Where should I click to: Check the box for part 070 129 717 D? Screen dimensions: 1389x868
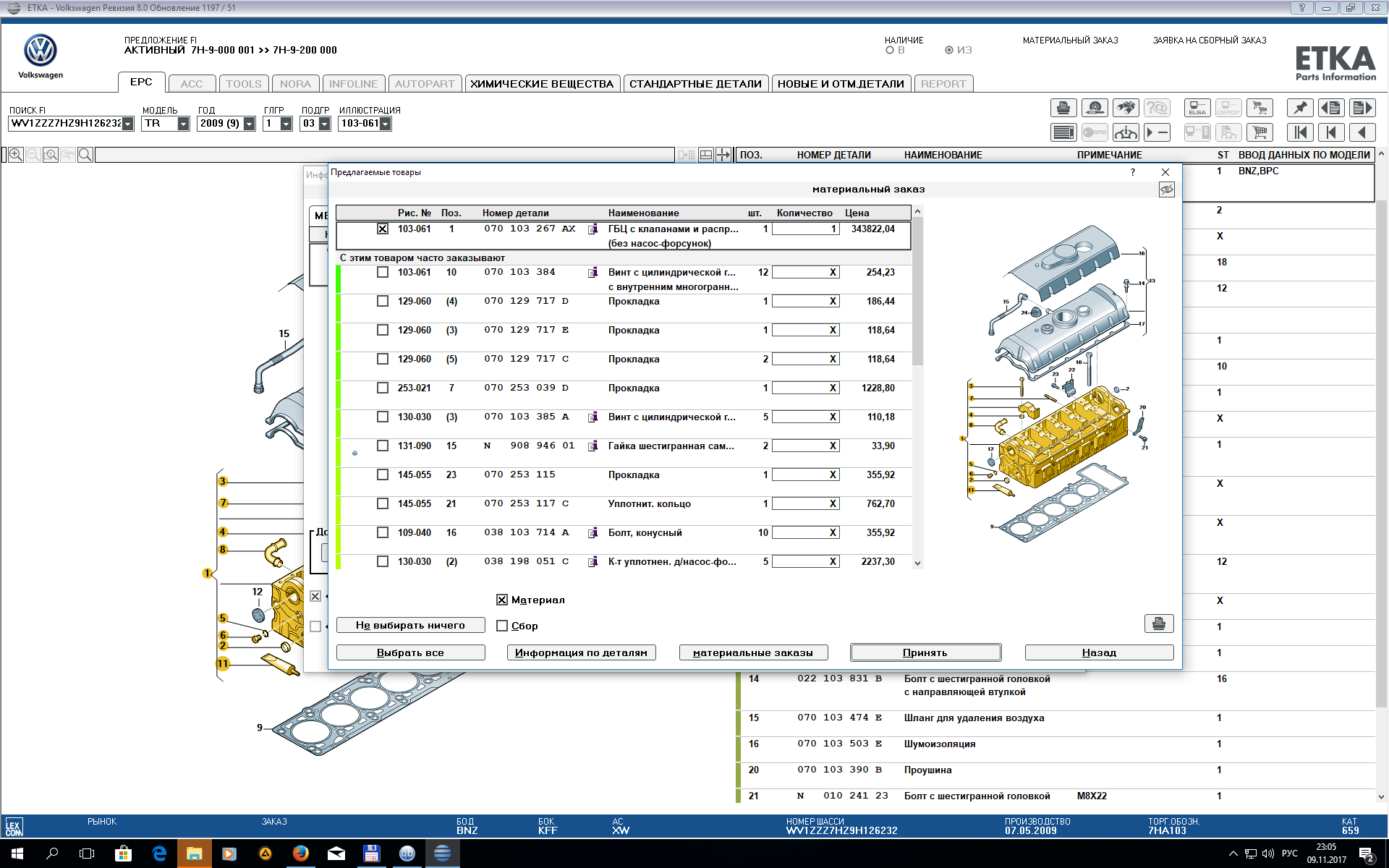[x=383, y=301]
